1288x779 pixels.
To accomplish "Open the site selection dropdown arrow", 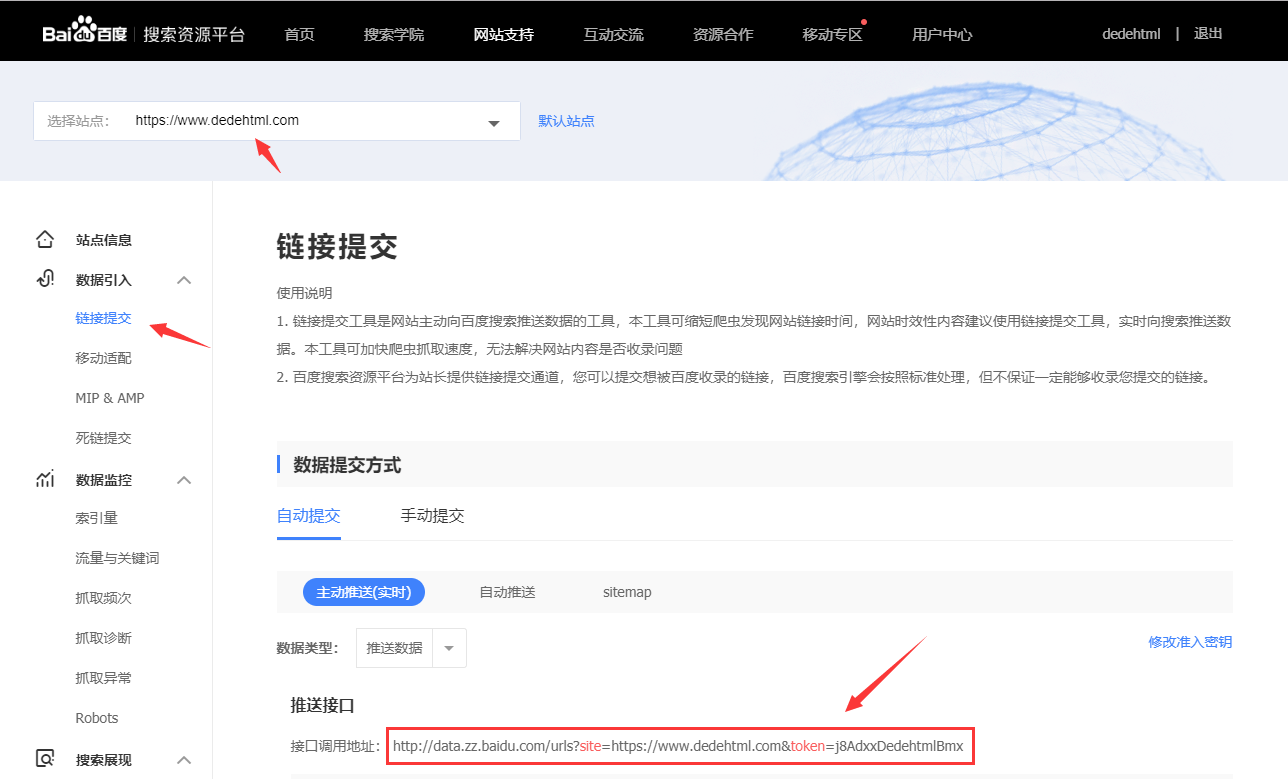I will (493, 122).
